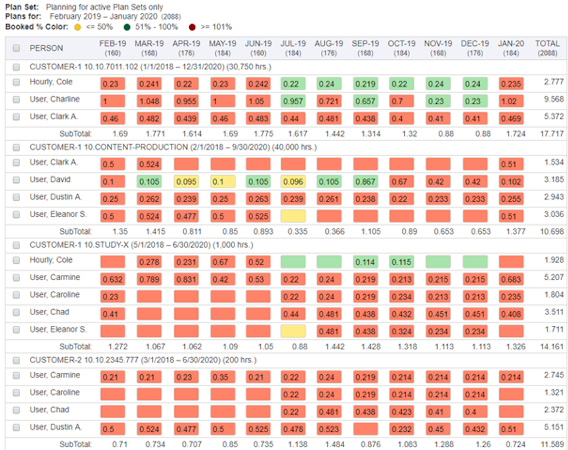Select checkbox next to User, Charline
This screenshot has width=568, height=450.
16,99
